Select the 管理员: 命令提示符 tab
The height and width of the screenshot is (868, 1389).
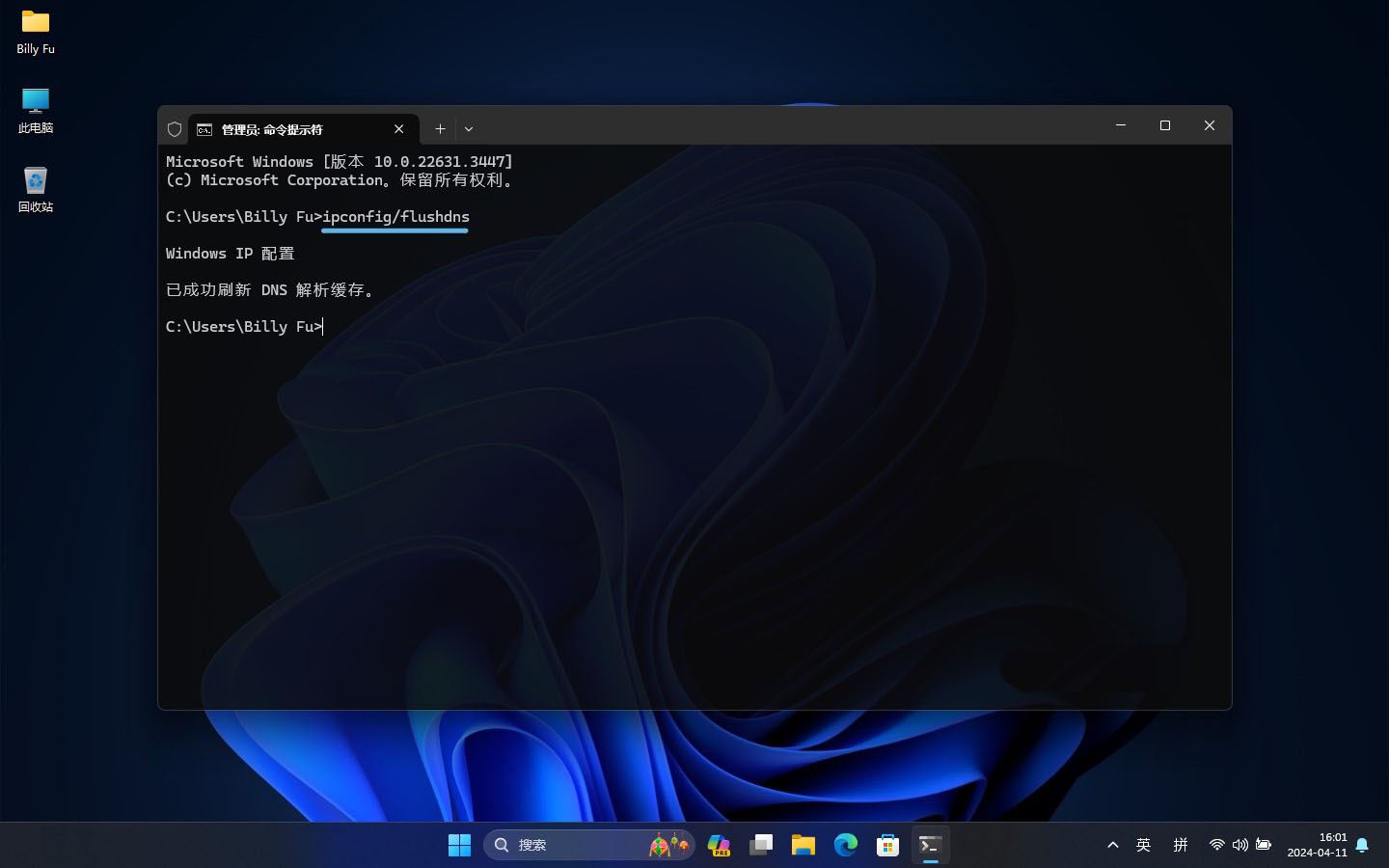(289, 128)
